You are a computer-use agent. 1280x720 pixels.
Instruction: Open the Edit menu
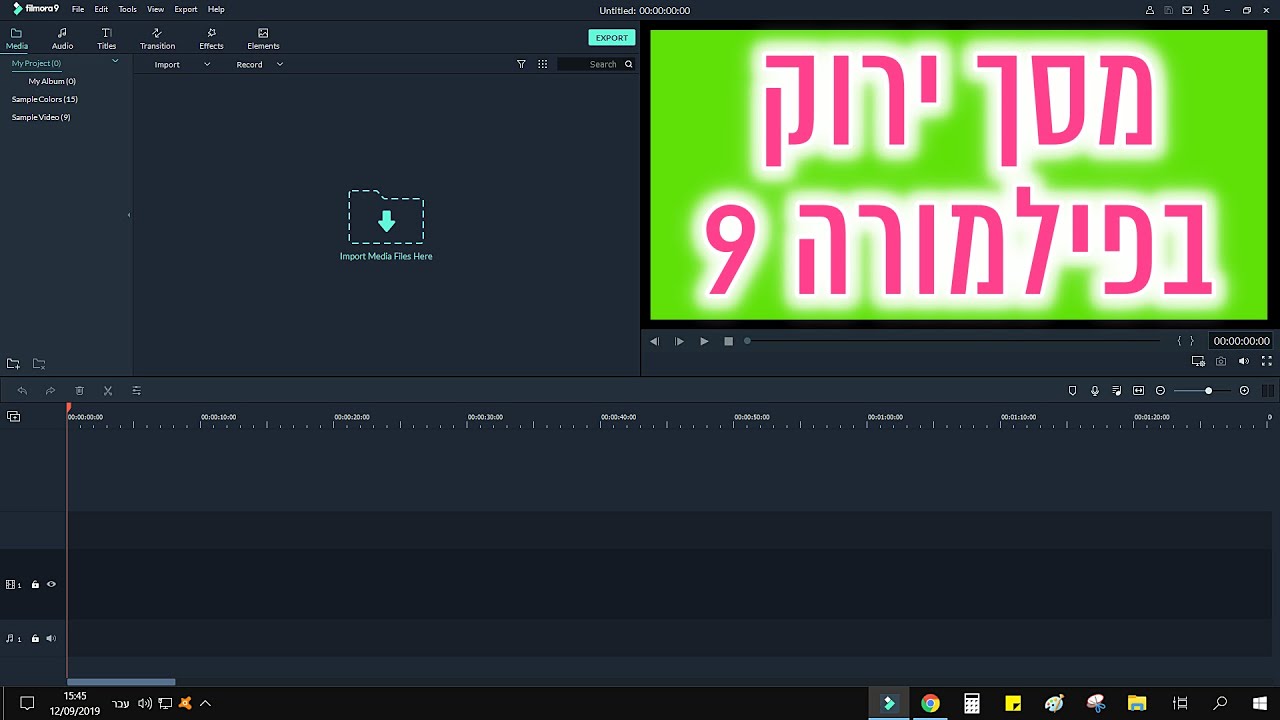click(101, 9)
